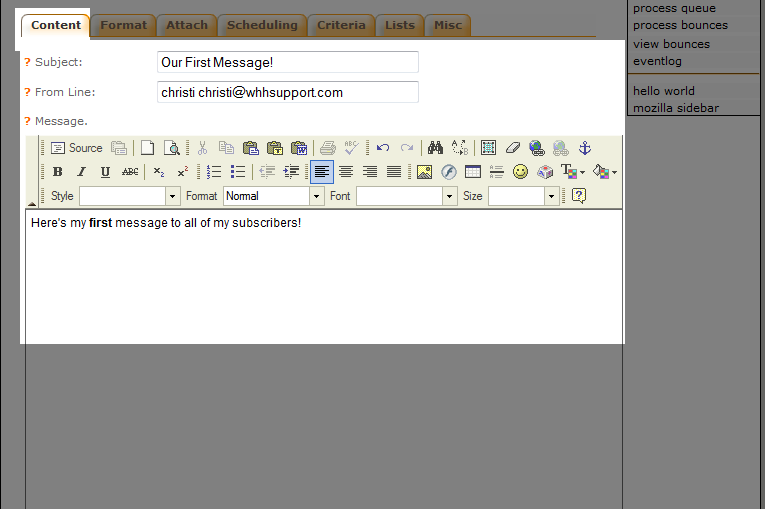
Task: Switch to the Attach tab
Action: [x=187, y=25]
